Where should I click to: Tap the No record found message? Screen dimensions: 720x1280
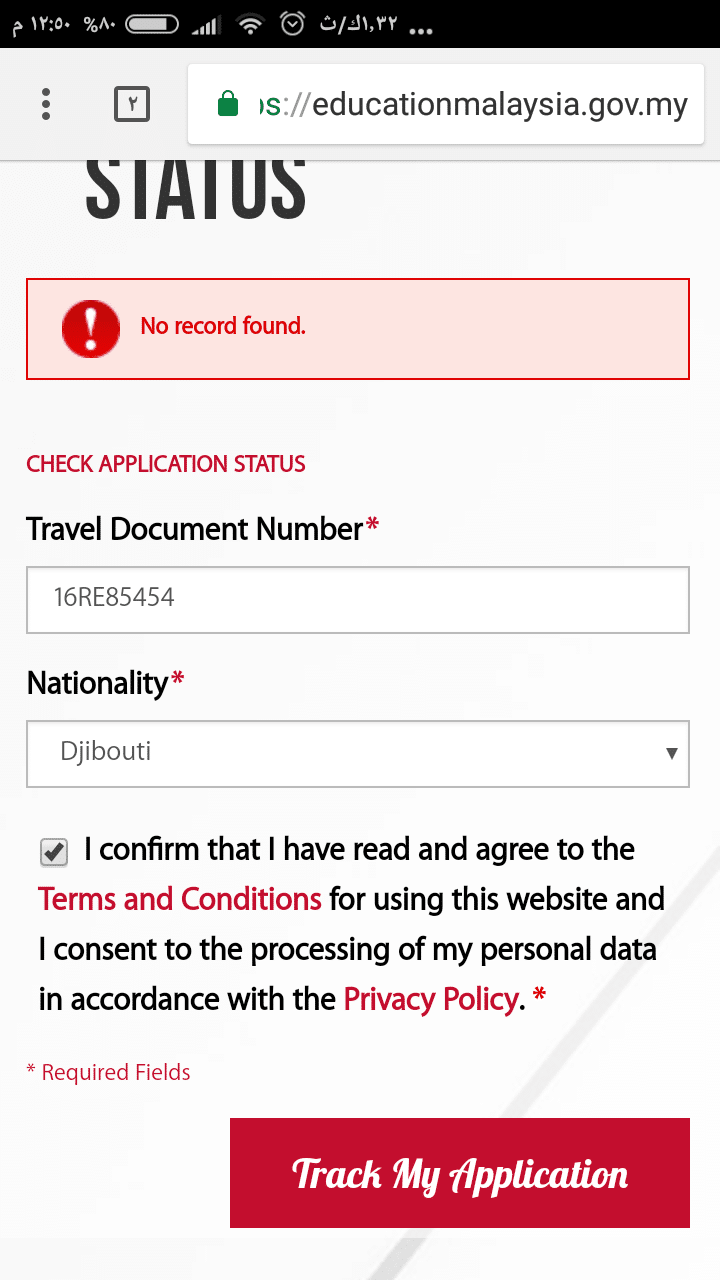(223, 326)
